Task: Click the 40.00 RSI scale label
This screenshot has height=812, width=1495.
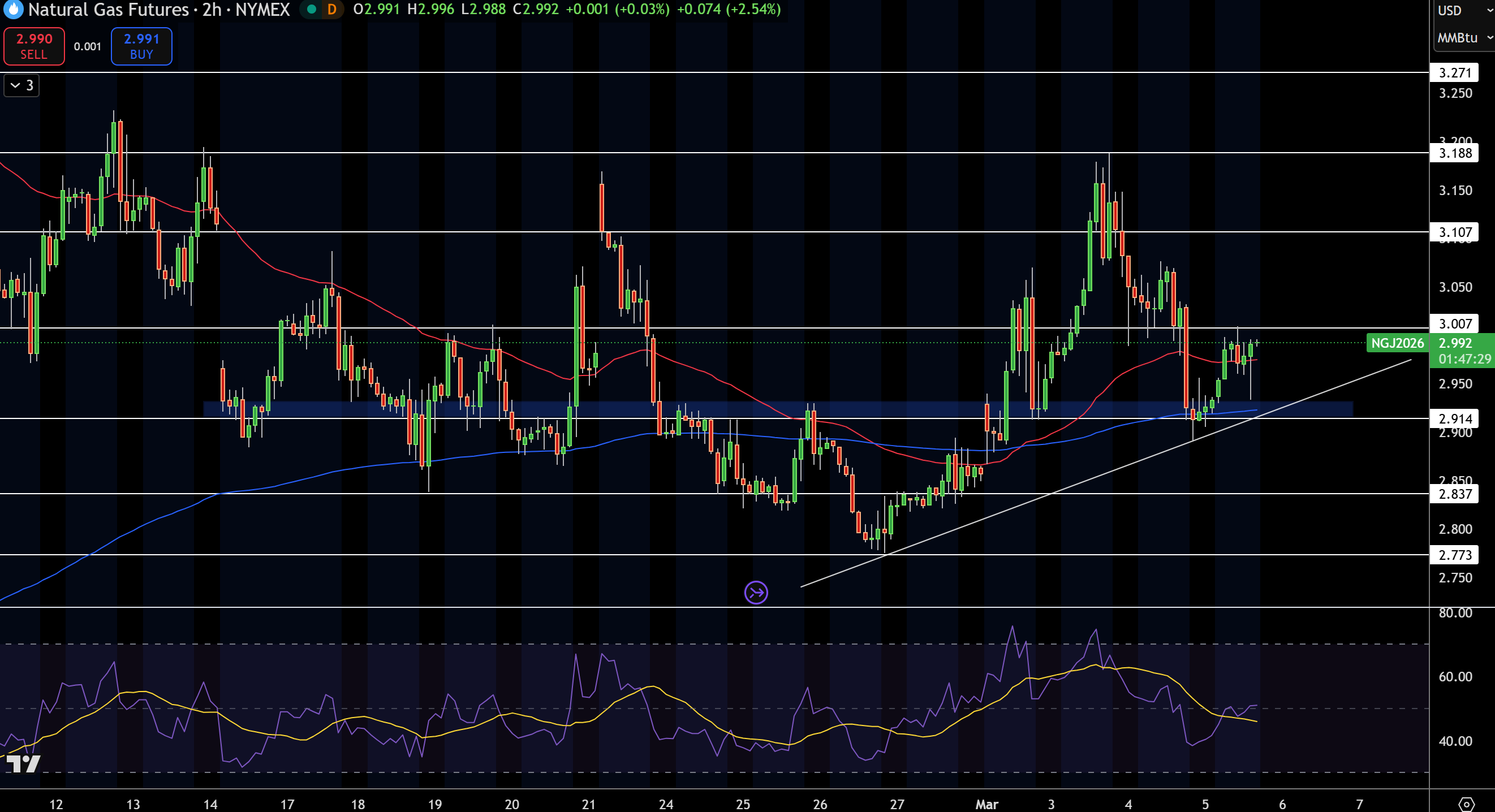Action: point(1455,741)
